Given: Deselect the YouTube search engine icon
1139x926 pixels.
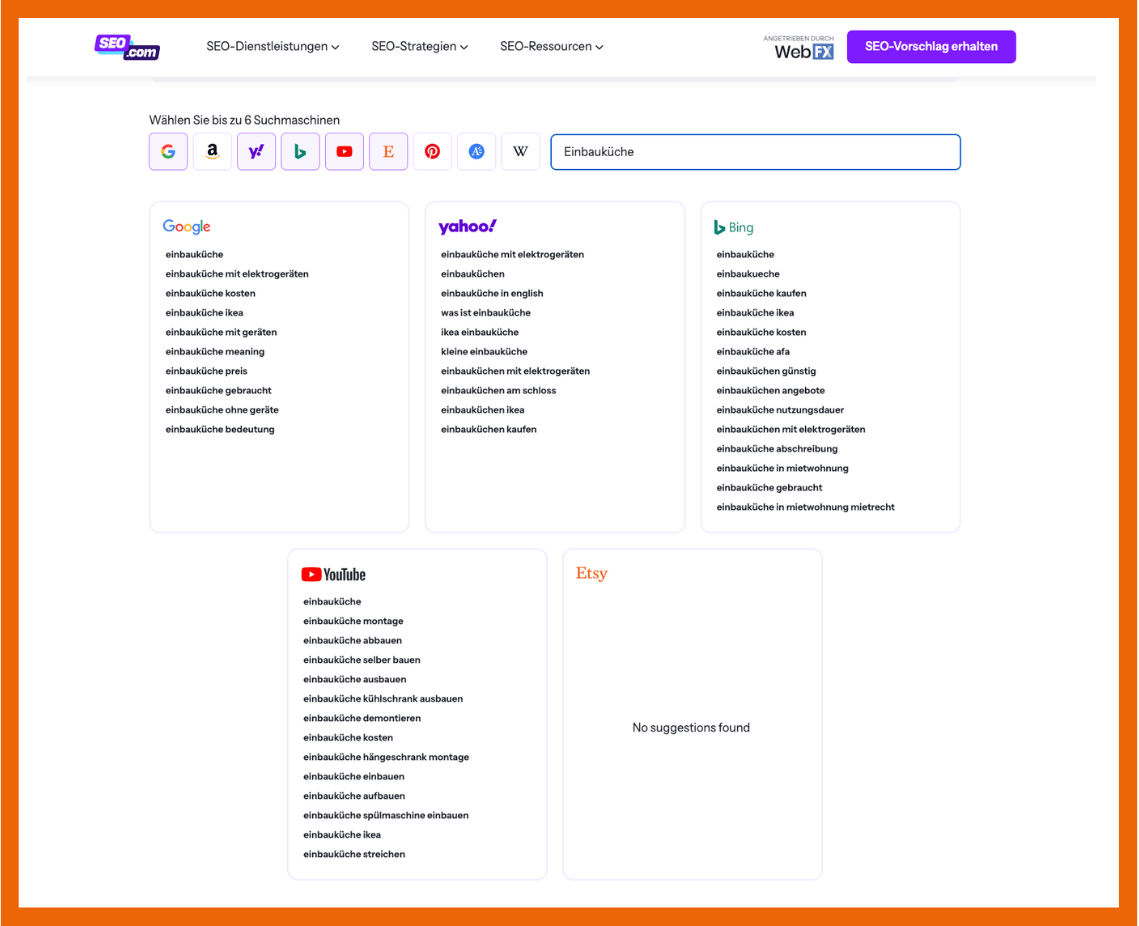Looking at the screenshot, I should (344, 152).
